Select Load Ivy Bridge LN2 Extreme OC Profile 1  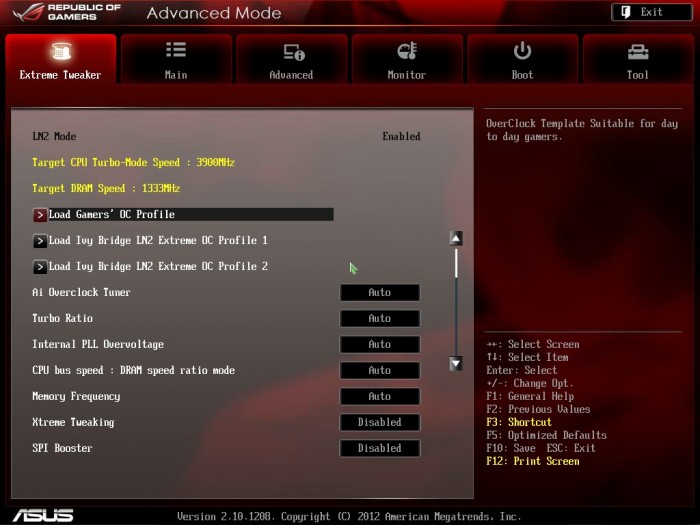150,241
